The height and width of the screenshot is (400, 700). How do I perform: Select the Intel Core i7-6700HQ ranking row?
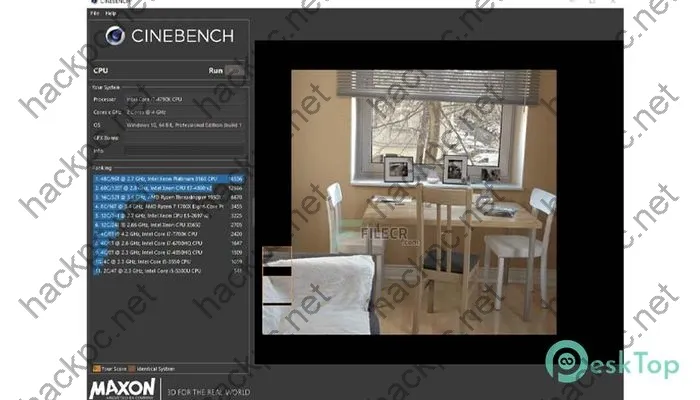click(169, 243)
